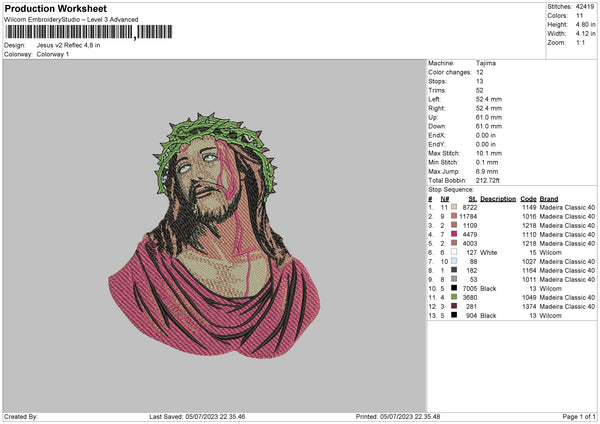Click the 'Code' column header
Image resolution: width=600 pixels, height=424 pixels.
pyautogui.click(x=528, y=199)
